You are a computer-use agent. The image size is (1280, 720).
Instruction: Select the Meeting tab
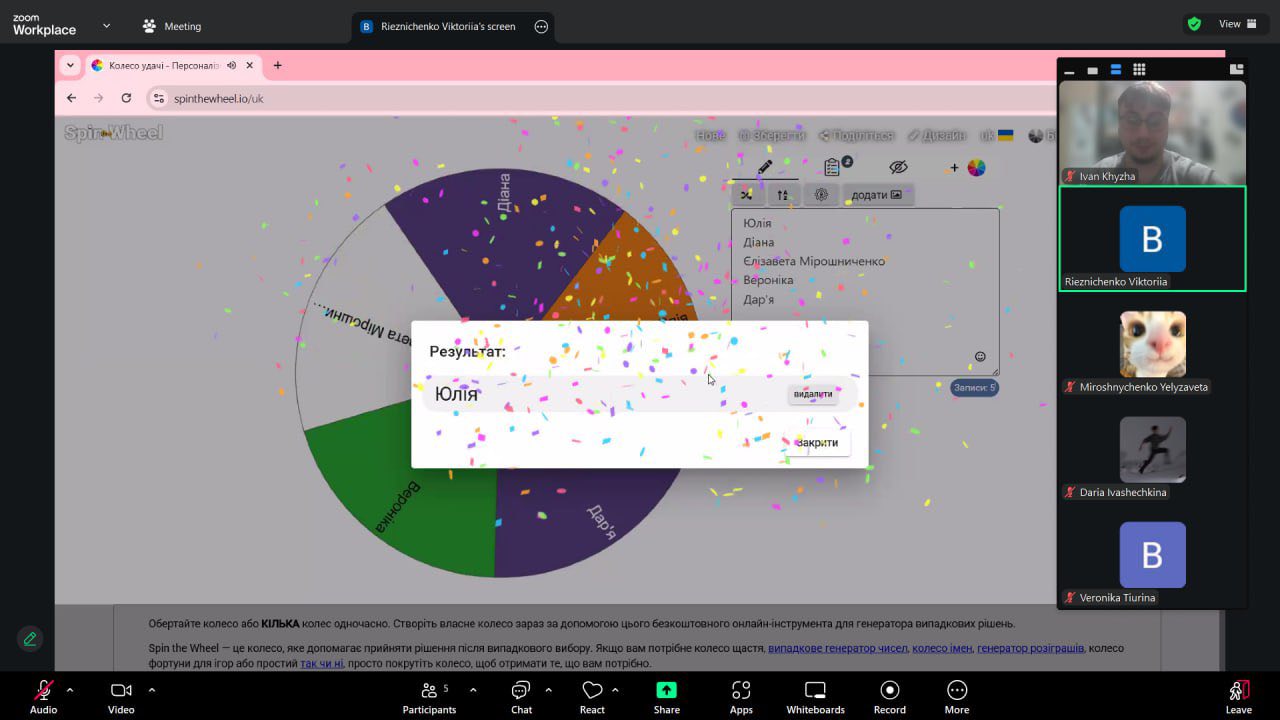tap(172, 26)
